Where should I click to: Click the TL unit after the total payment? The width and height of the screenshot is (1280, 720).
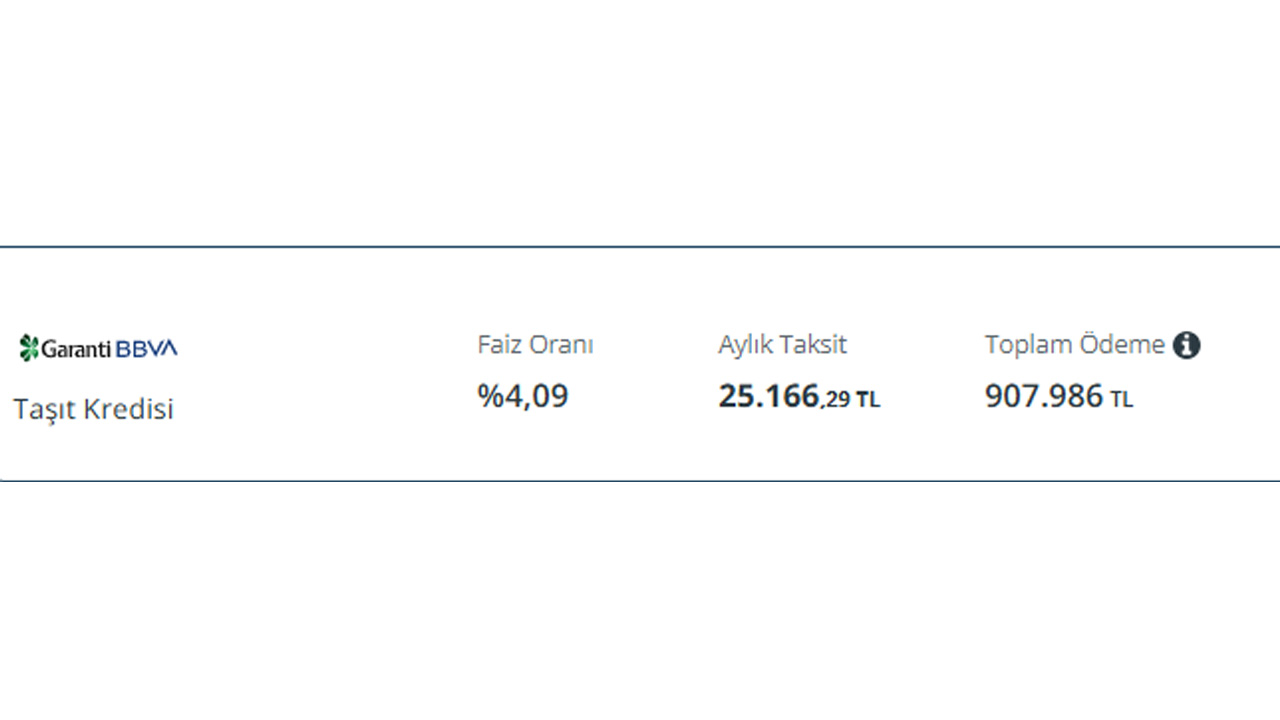pos(1121,400)
